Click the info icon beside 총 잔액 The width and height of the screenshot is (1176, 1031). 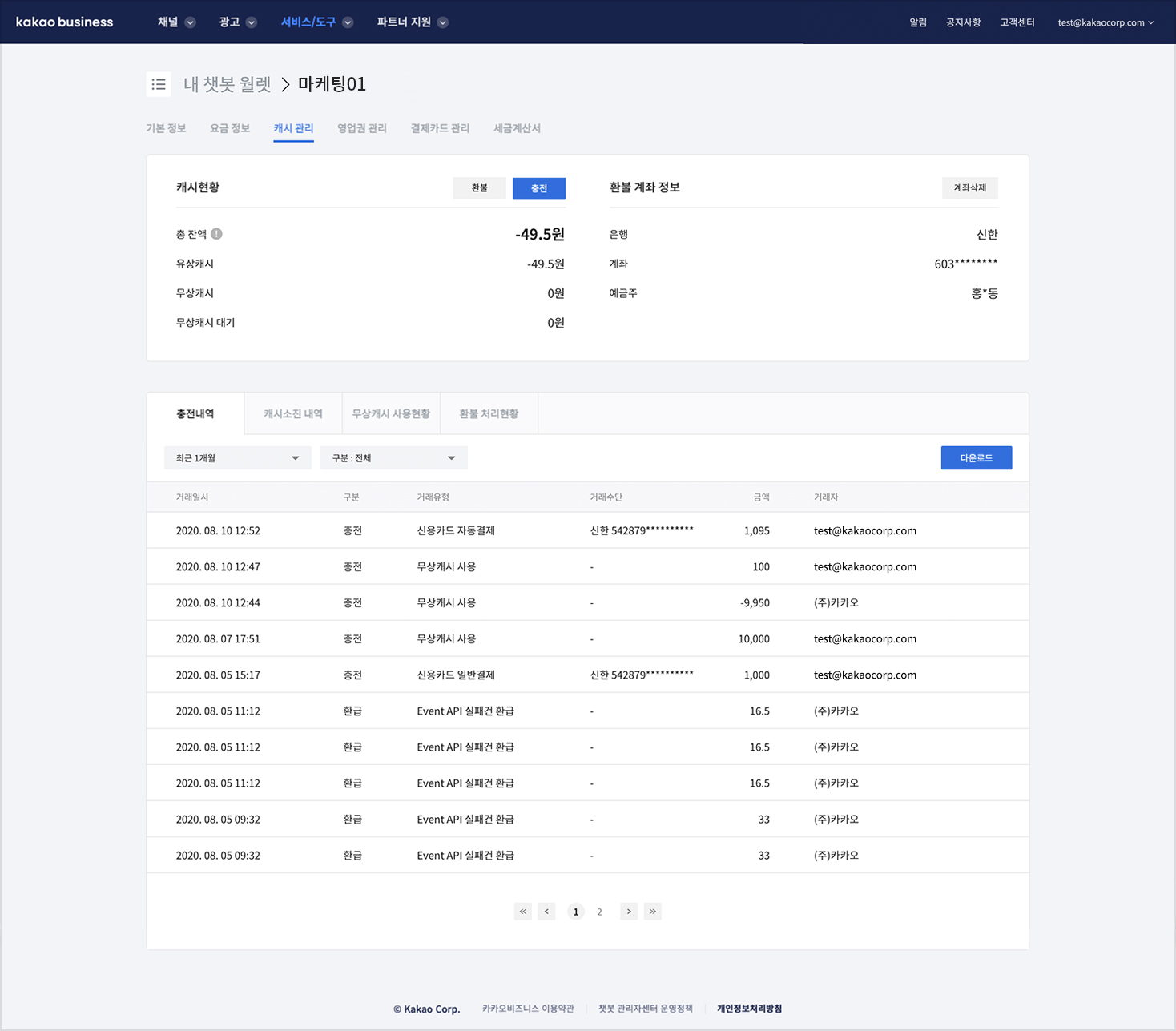[x=216, y=234]
